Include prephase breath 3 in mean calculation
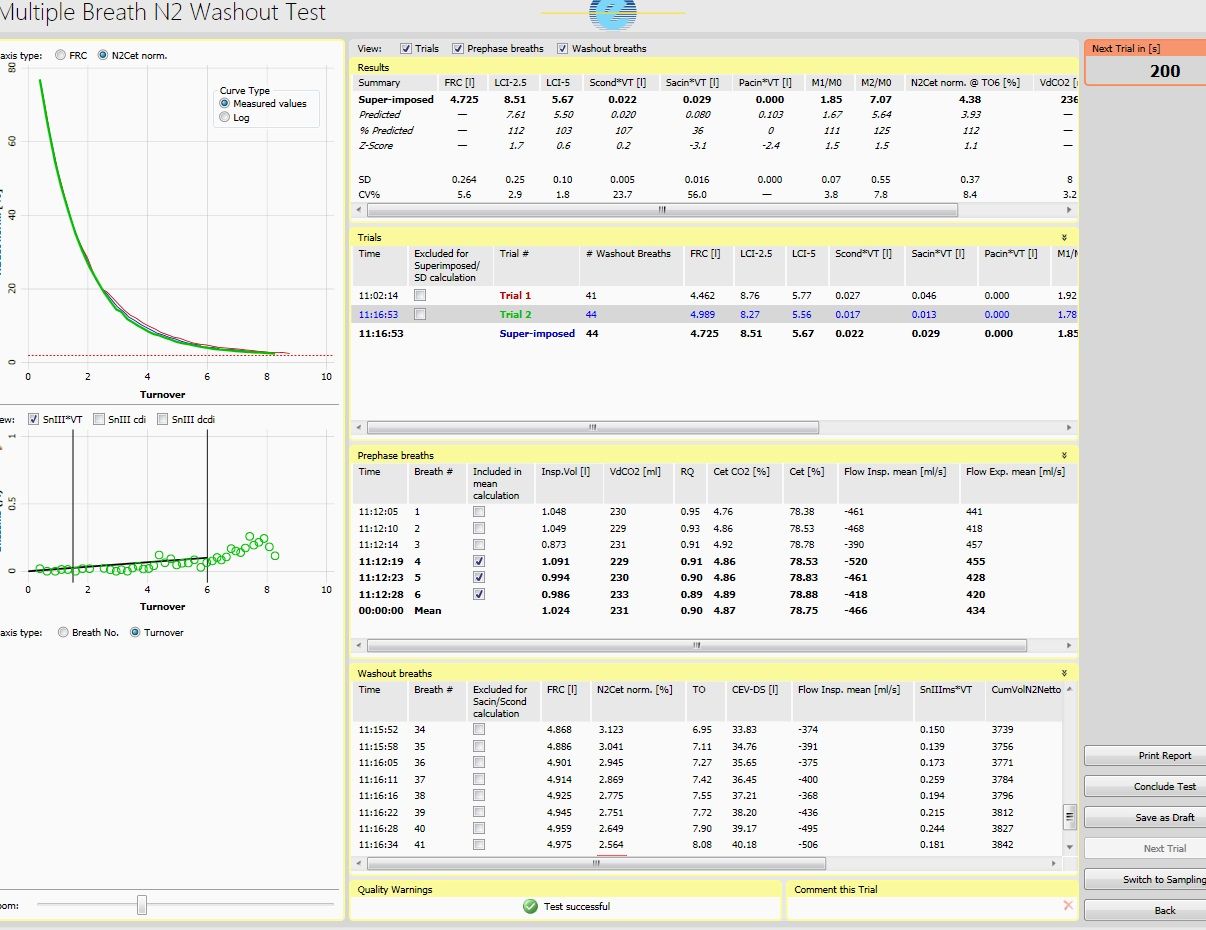Image resolution: width=1206 pixels, height=930 pixels. click(479, 545)
